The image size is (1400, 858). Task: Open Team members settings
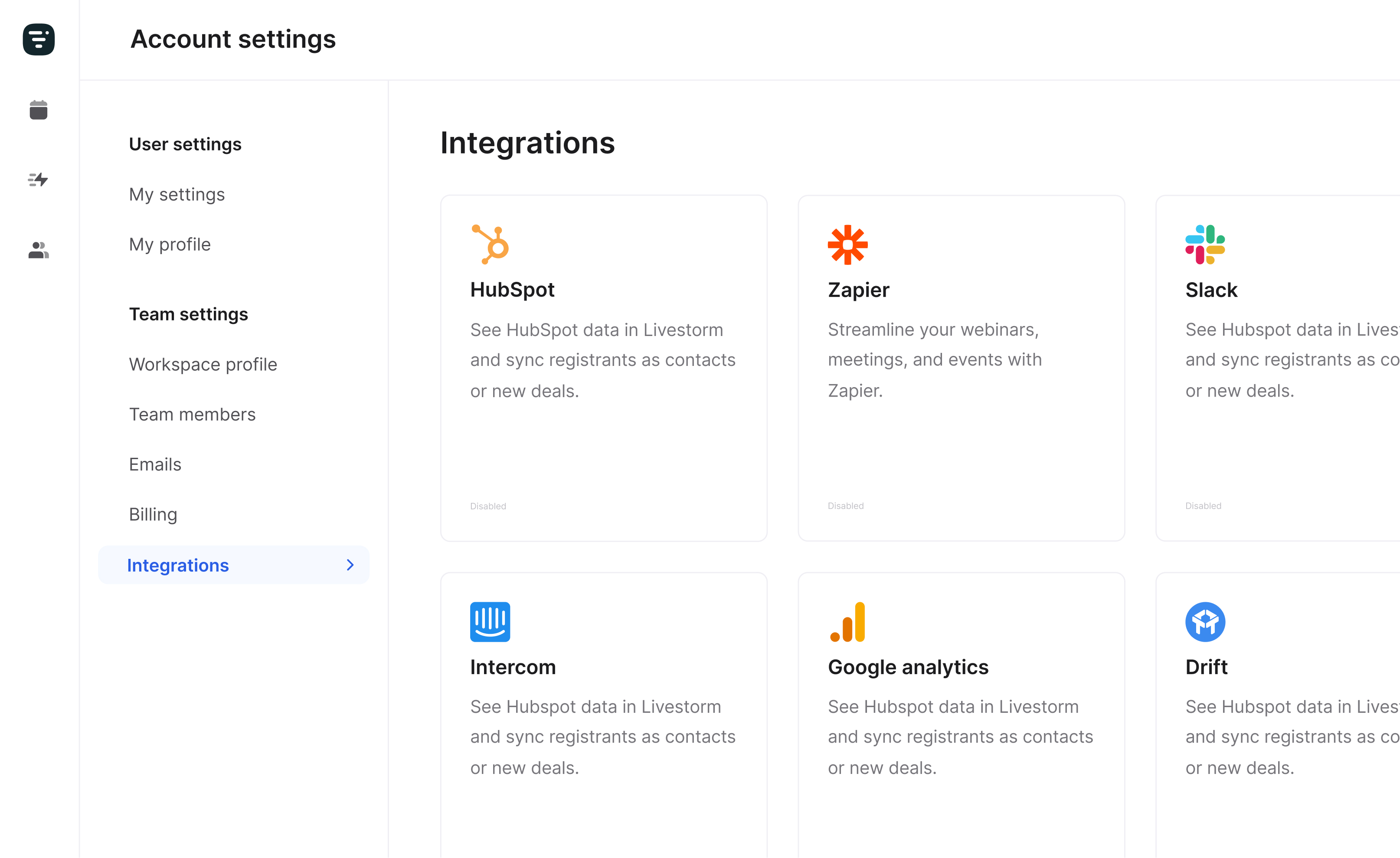[192, 414]
